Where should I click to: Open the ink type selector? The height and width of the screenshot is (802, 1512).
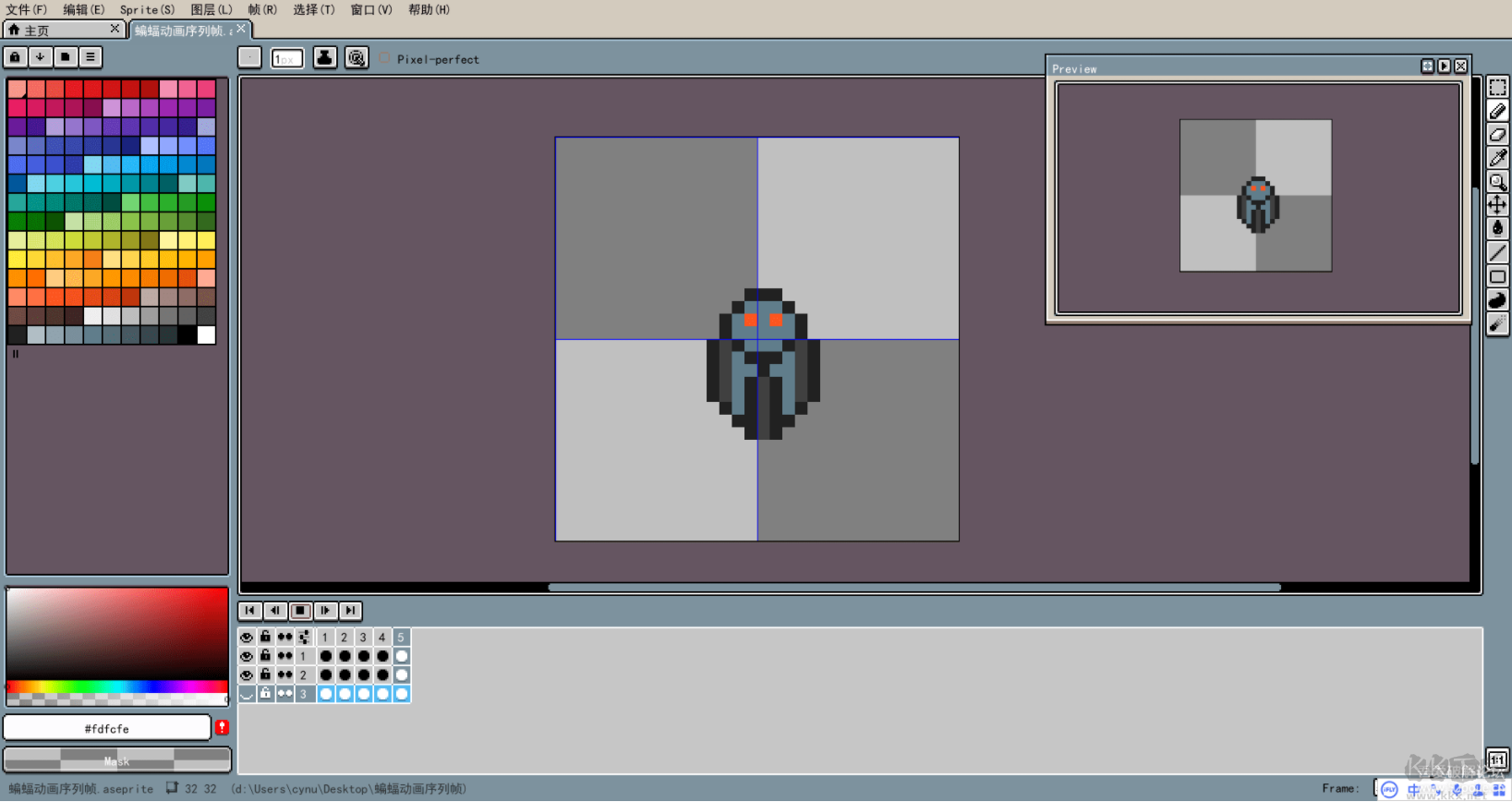click(324, 58)
